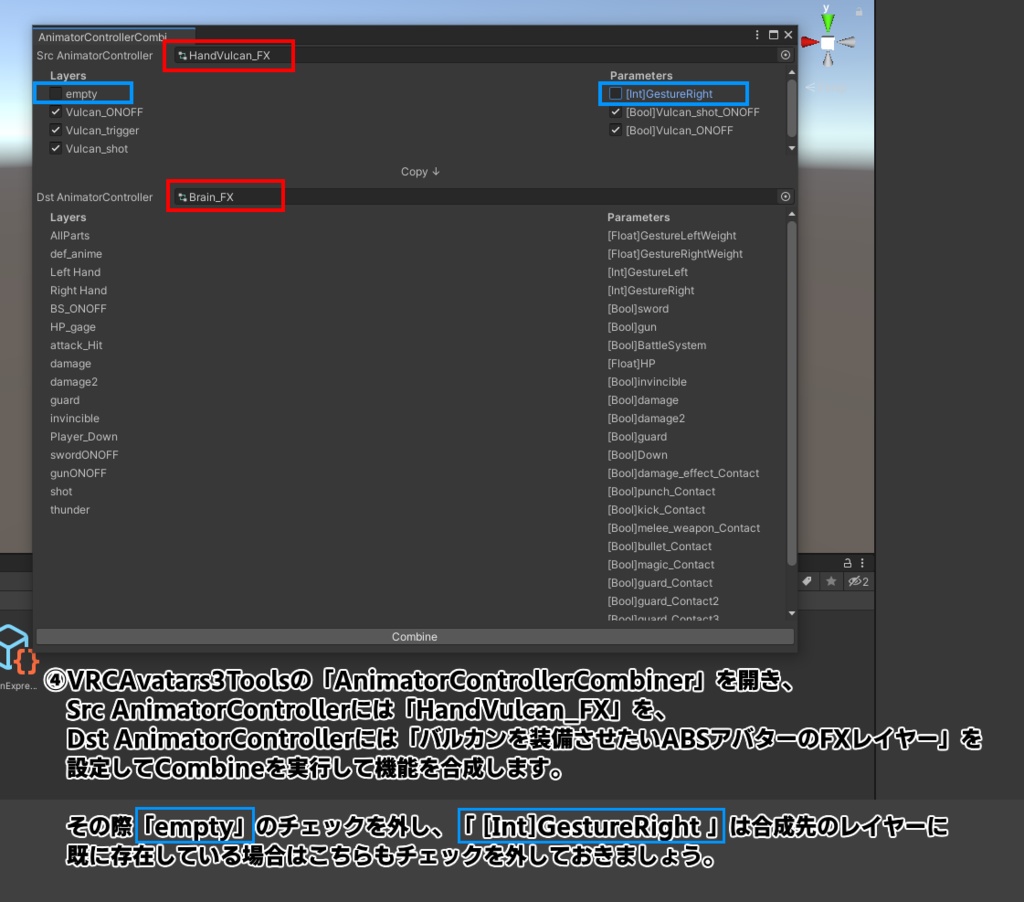This screenshot has height=902, width=1024.
Task: Click the [Bool]guard_Contact2 parameter
Action: (663, 602)
